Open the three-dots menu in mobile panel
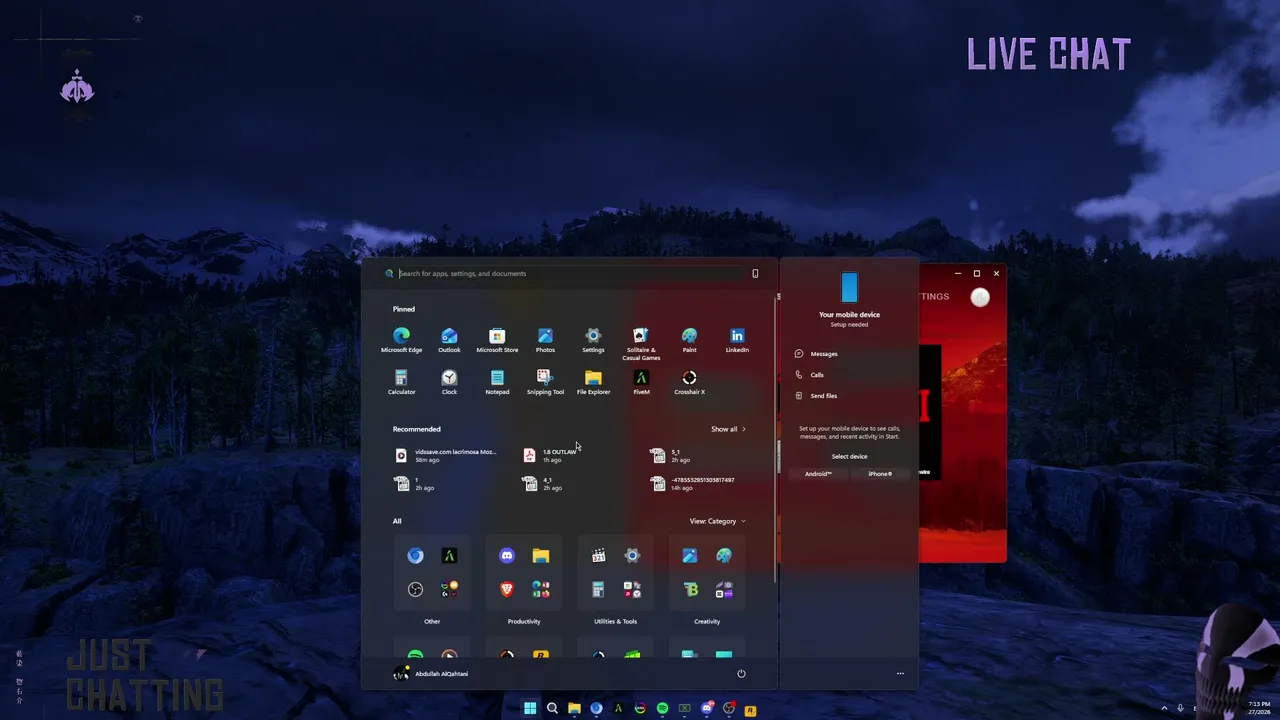 click(900, 674)
